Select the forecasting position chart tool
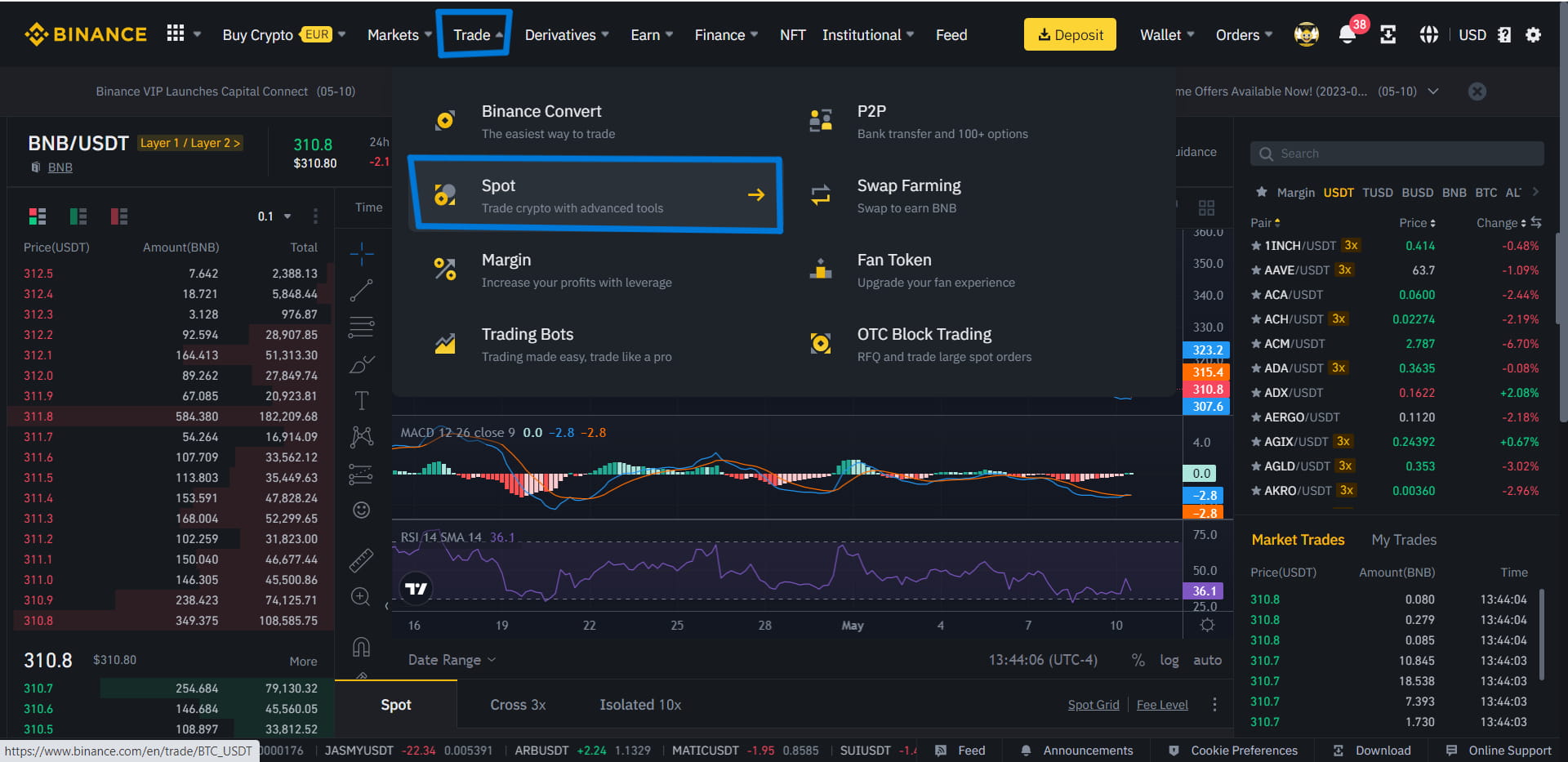 [x=361, y=474]
